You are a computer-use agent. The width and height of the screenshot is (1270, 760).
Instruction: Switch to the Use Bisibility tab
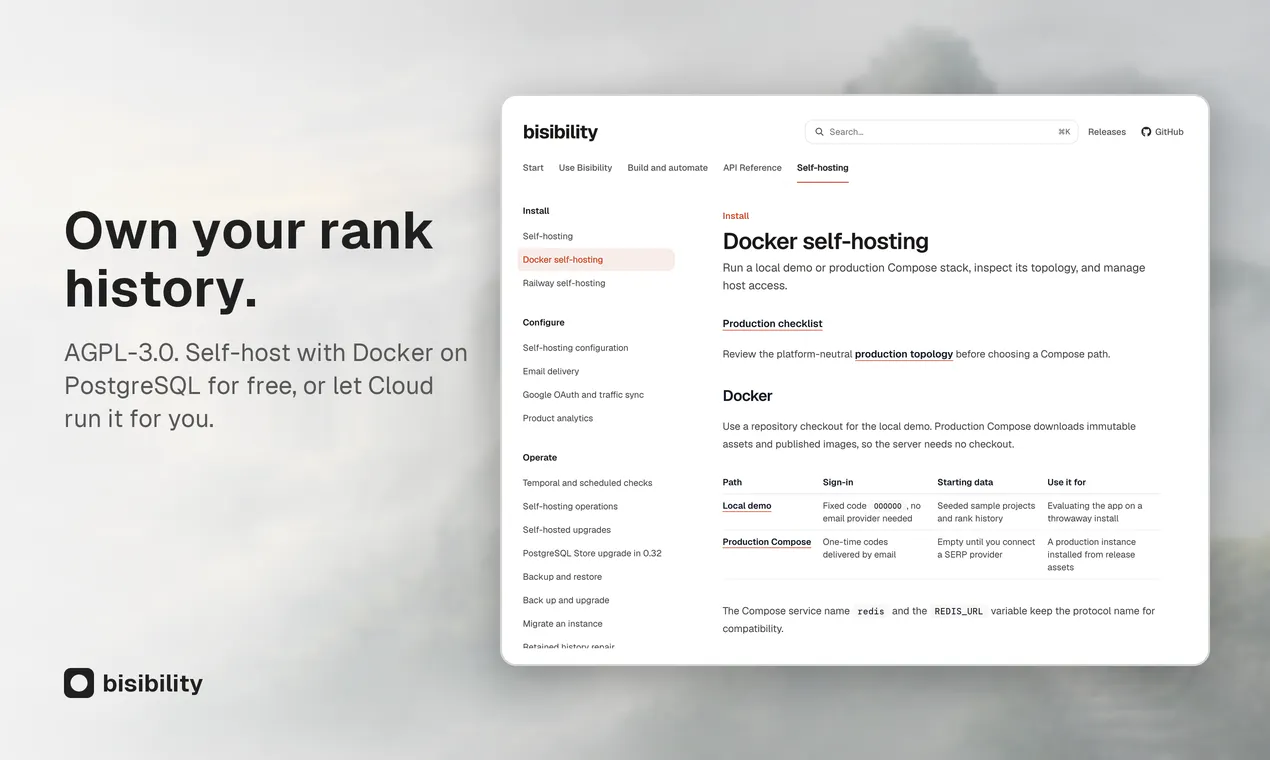585,168
